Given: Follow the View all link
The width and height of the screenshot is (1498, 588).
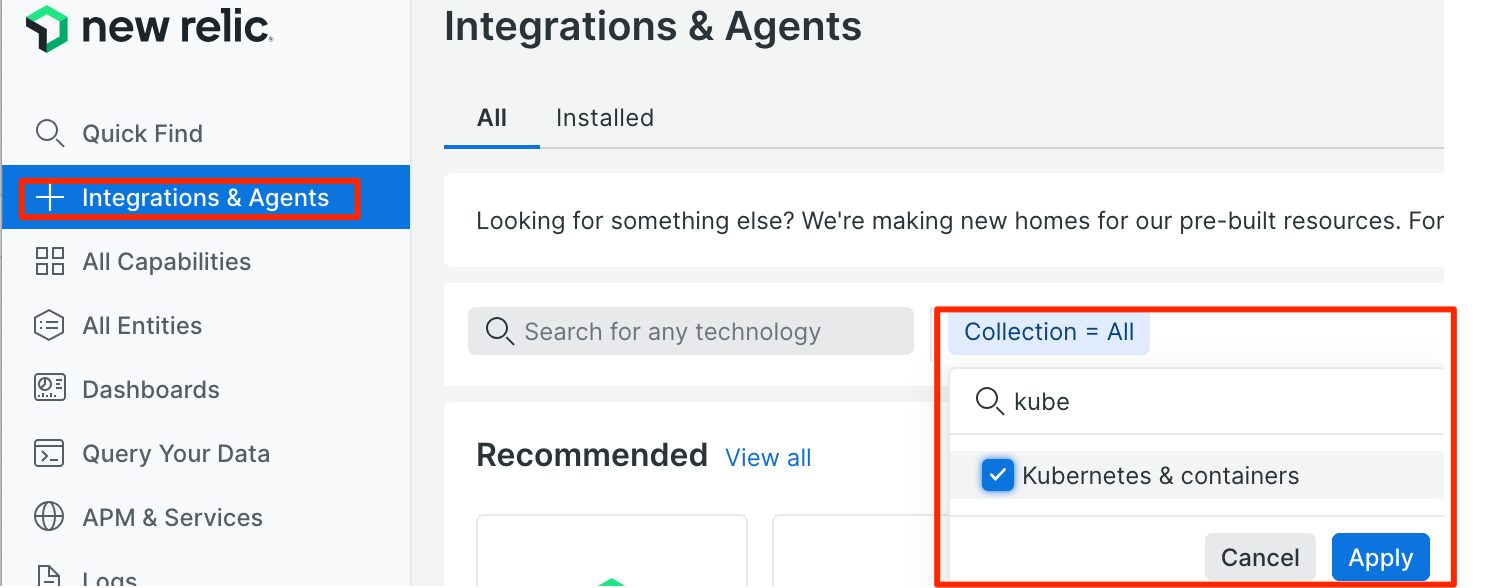Looking at the screenshot, I should pos(768,458).
